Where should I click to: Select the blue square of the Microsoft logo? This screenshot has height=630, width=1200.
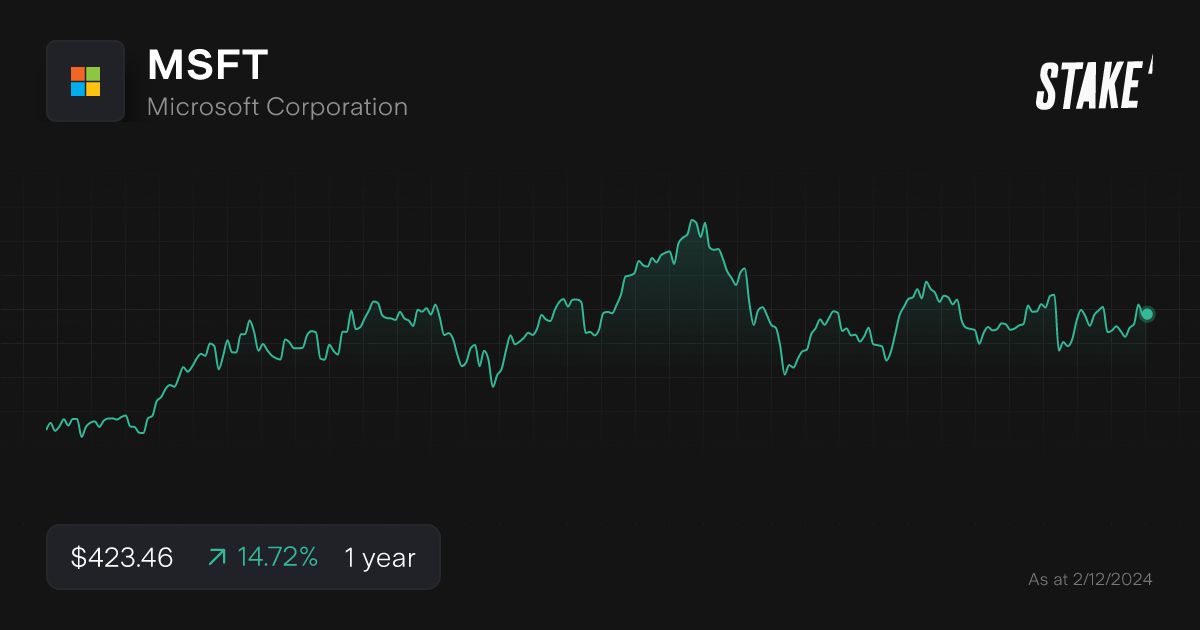click(x=78, y=89)
